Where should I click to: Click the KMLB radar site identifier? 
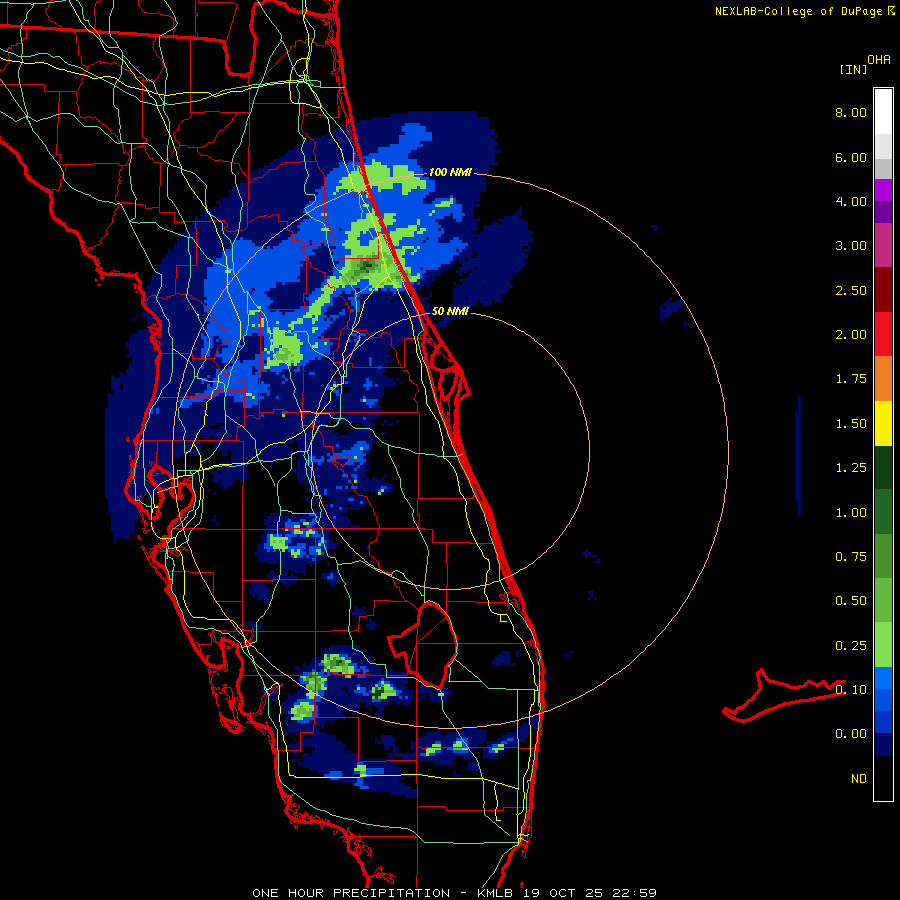[496, 893]
